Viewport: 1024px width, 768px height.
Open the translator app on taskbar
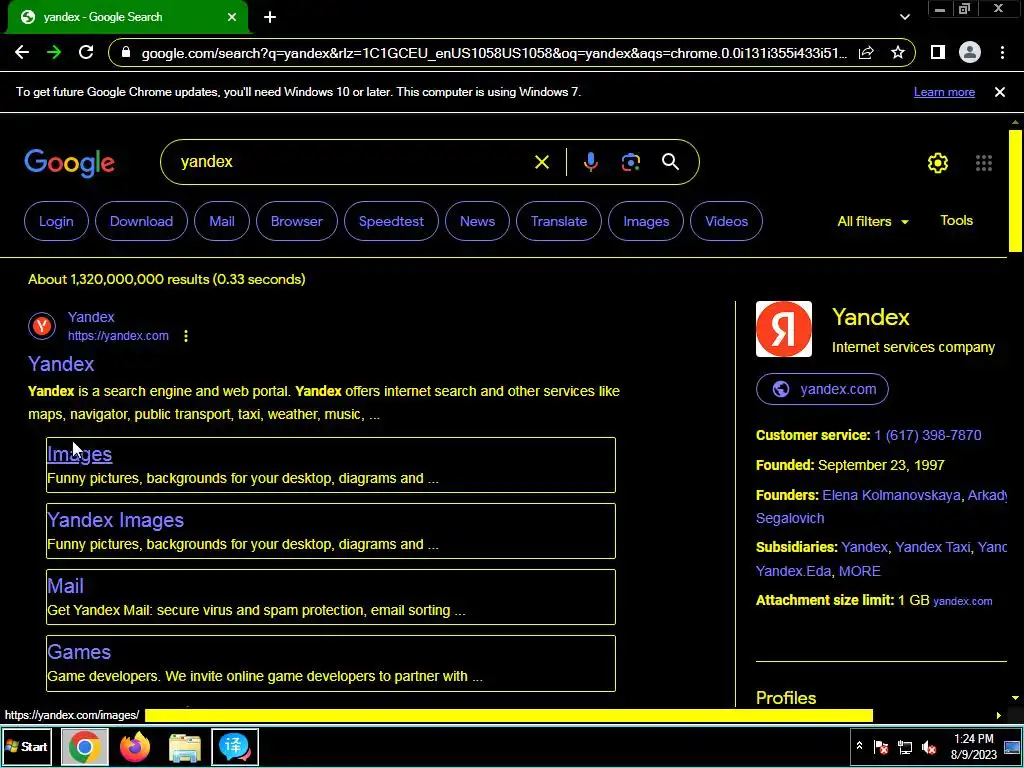(235, 746)
